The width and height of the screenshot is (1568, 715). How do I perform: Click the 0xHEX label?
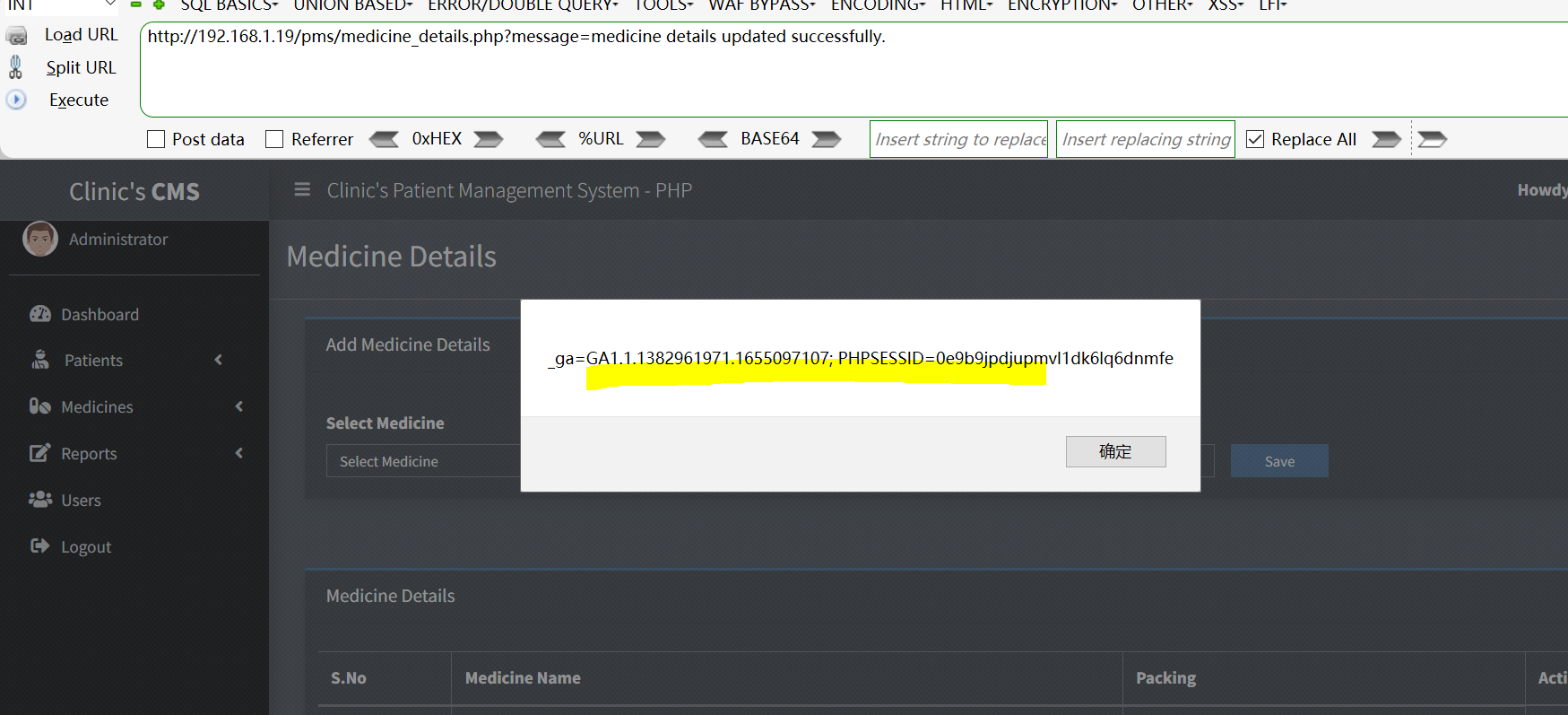click(437, 139)
